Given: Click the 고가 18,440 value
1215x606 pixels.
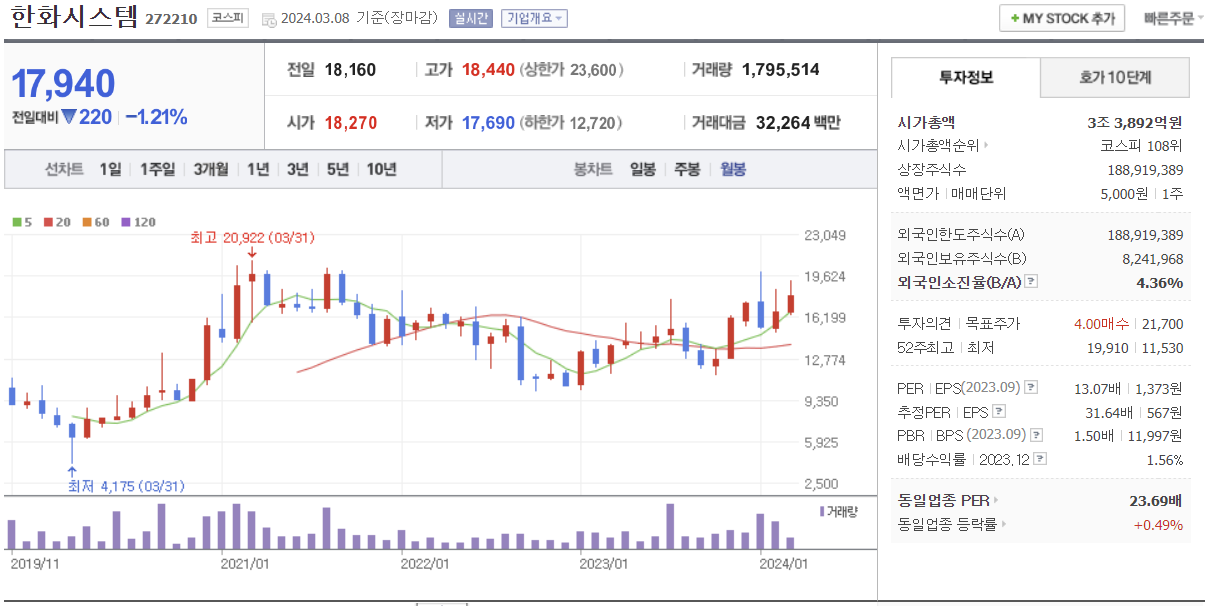Looking at the screenshot, I should click(488, 70).
